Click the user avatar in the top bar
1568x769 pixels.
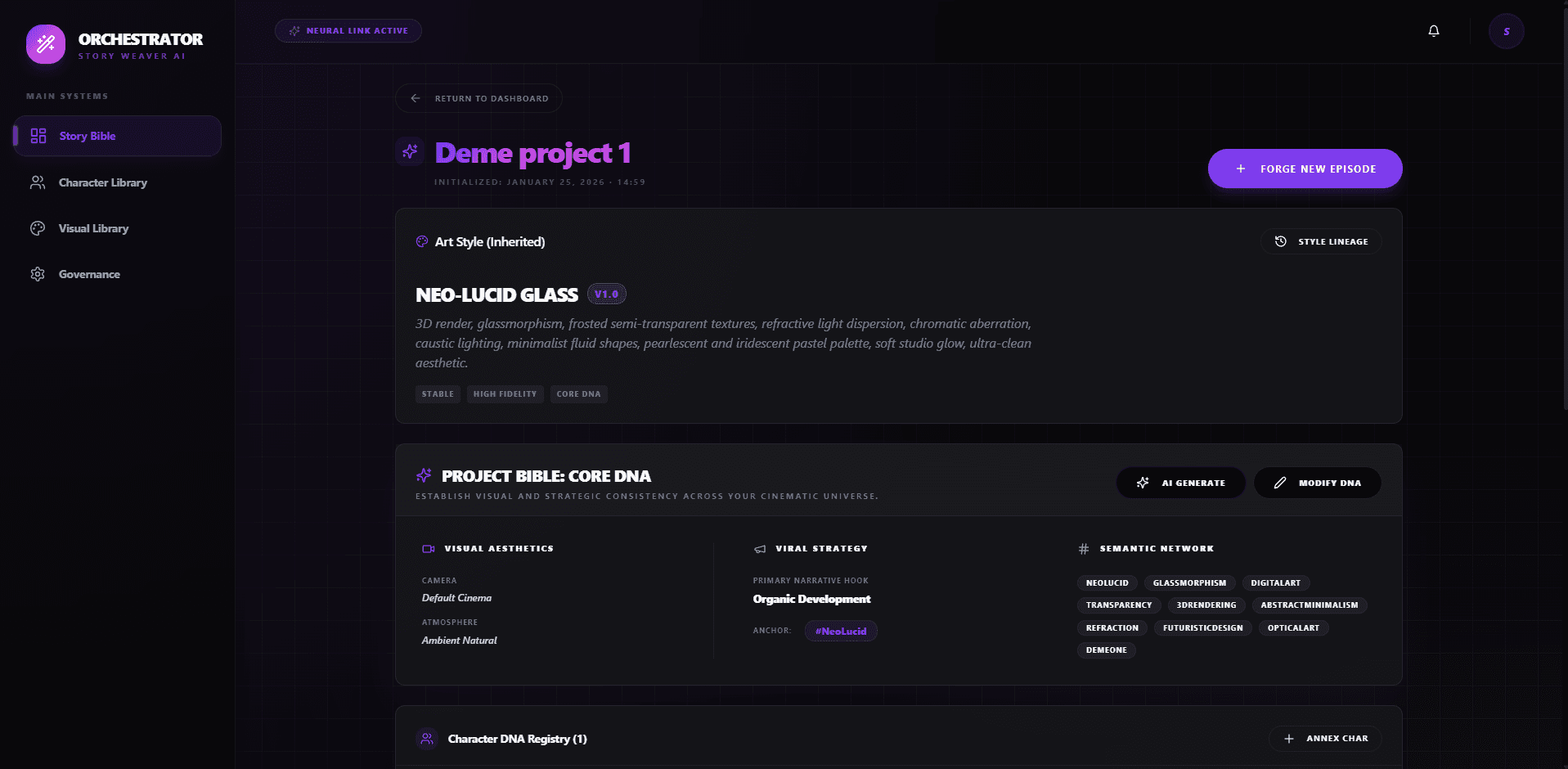1507,30
